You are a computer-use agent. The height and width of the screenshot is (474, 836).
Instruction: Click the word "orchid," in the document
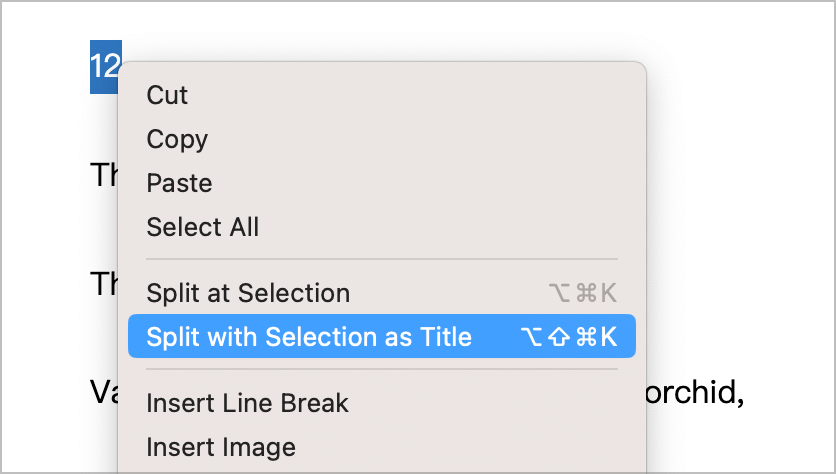[x=695, y=392]
